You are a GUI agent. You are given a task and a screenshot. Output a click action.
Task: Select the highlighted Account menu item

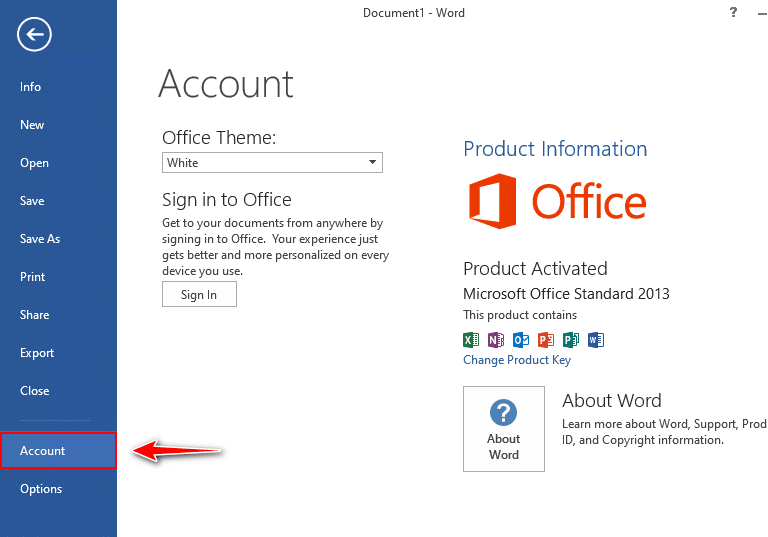59,451
